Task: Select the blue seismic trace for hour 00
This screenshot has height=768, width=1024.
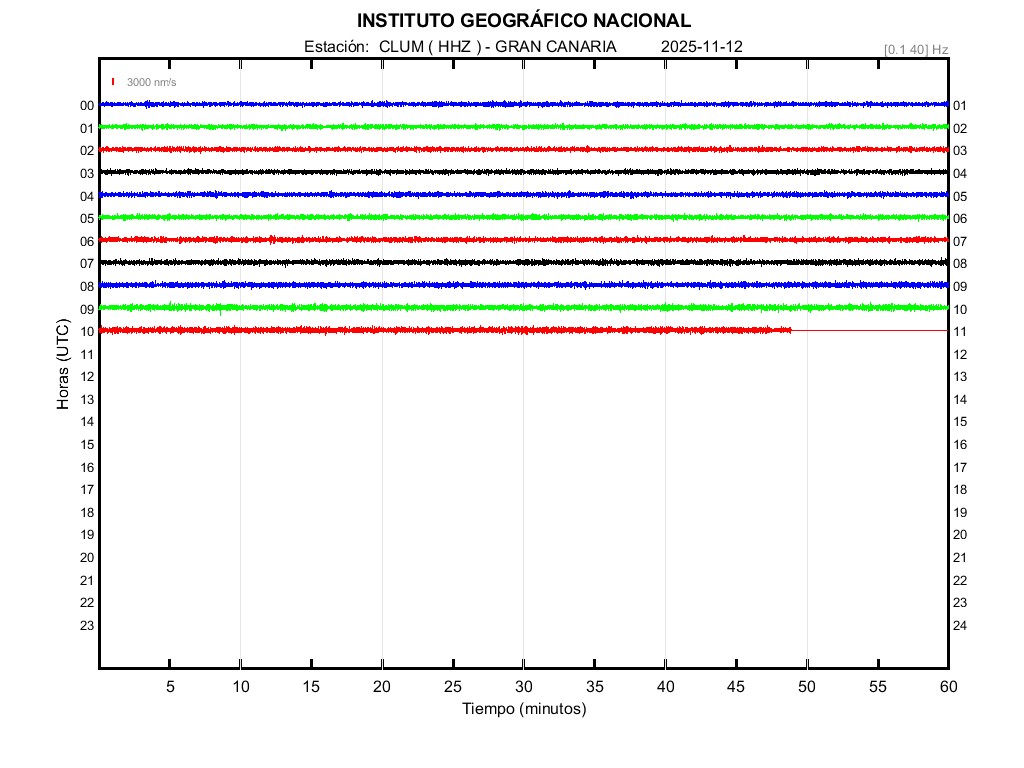Action: (x=523, y=104)
